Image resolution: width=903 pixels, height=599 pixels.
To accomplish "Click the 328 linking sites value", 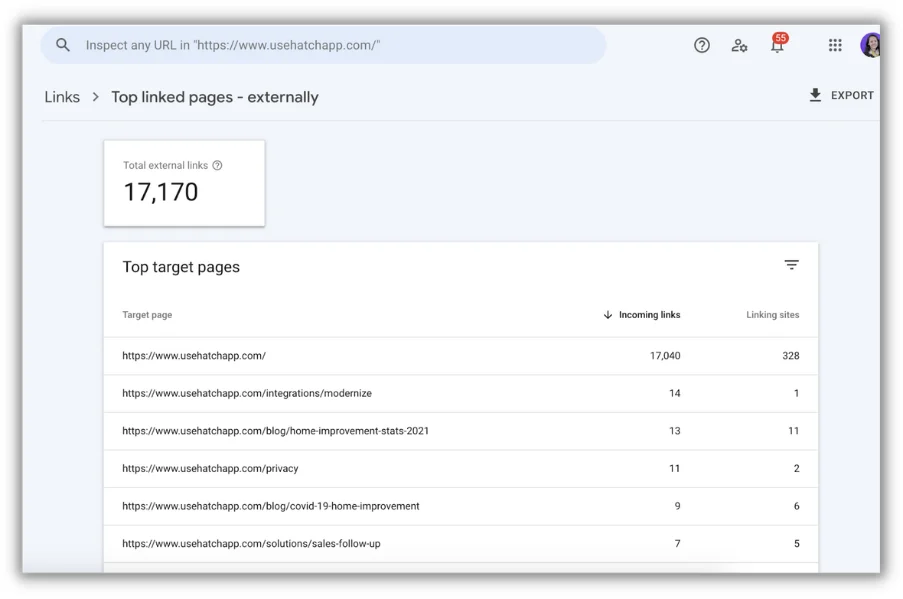I will point(791,356).
